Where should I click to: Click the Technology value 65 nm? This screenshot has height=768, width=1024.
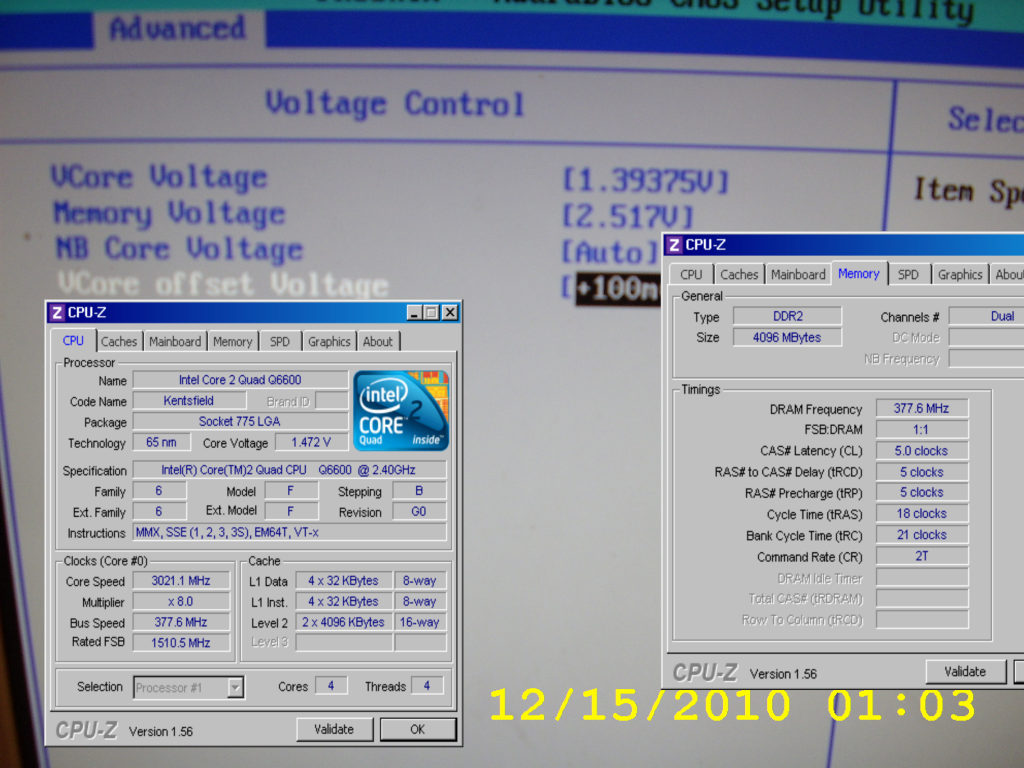[161, 443]
